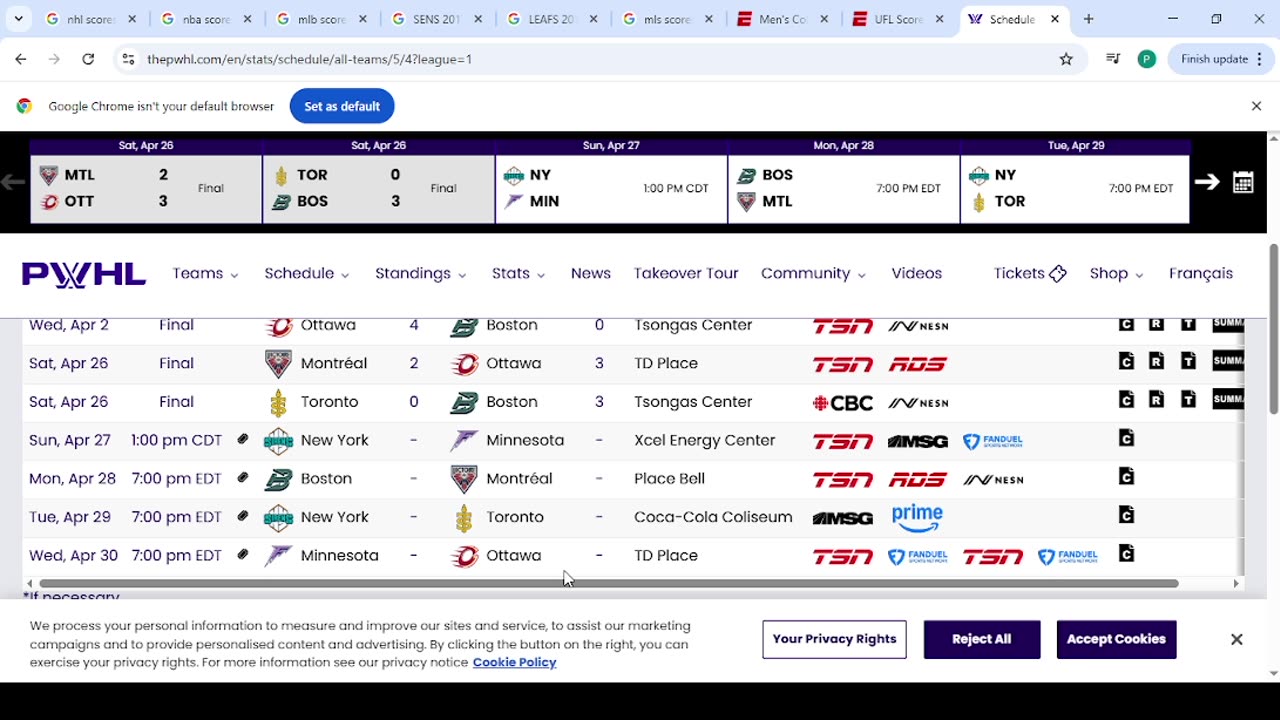This screenshot has height=720, width=1280.
Task: Open C document icon for Tue, Apr 29 game
Action: (1126, 515)
